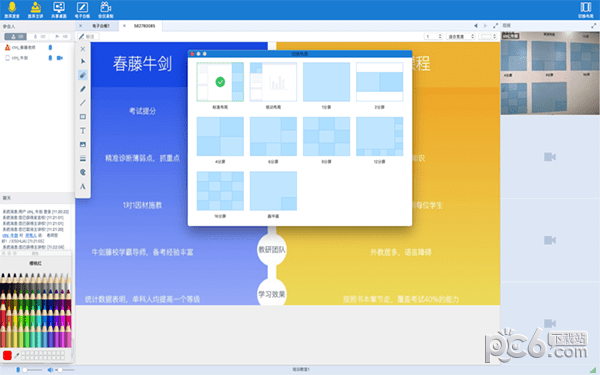The image size is (600, 375).
Task: Choose the 4-split screen layout thumbnail
Action: (220, 137)
